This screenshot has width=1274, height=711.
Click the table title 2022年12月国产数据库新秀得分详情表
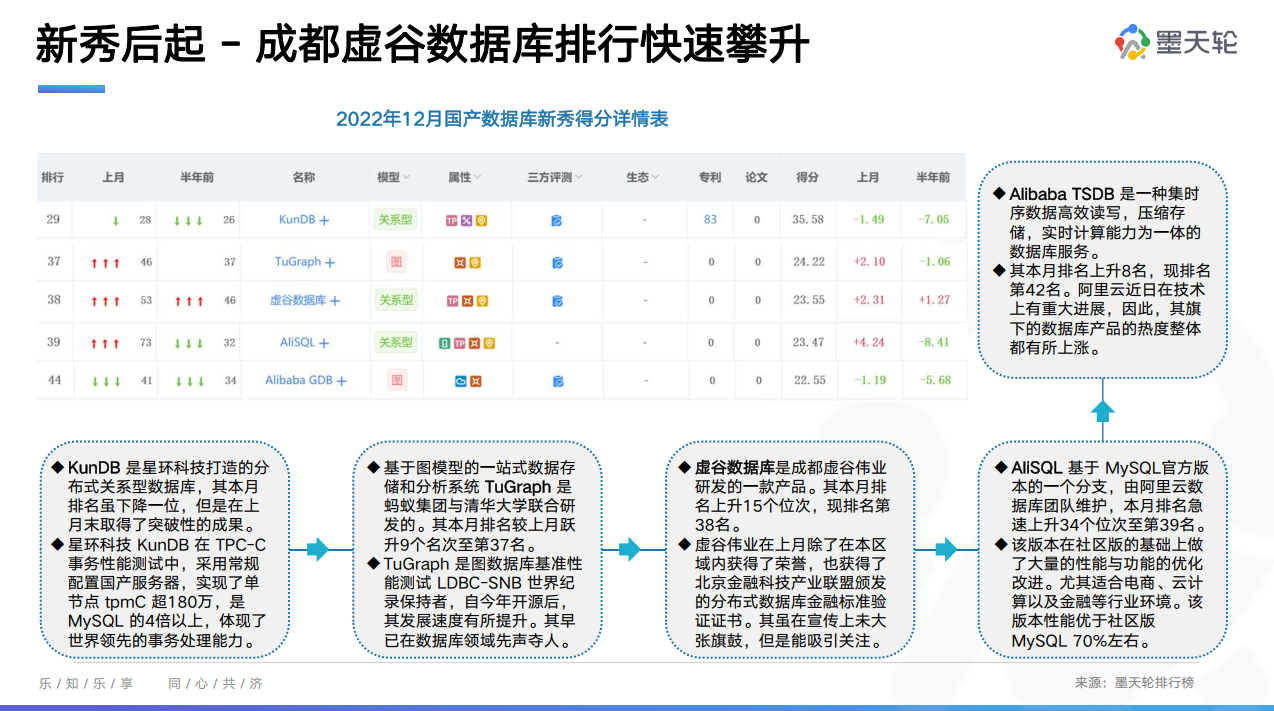click(502, 119)
